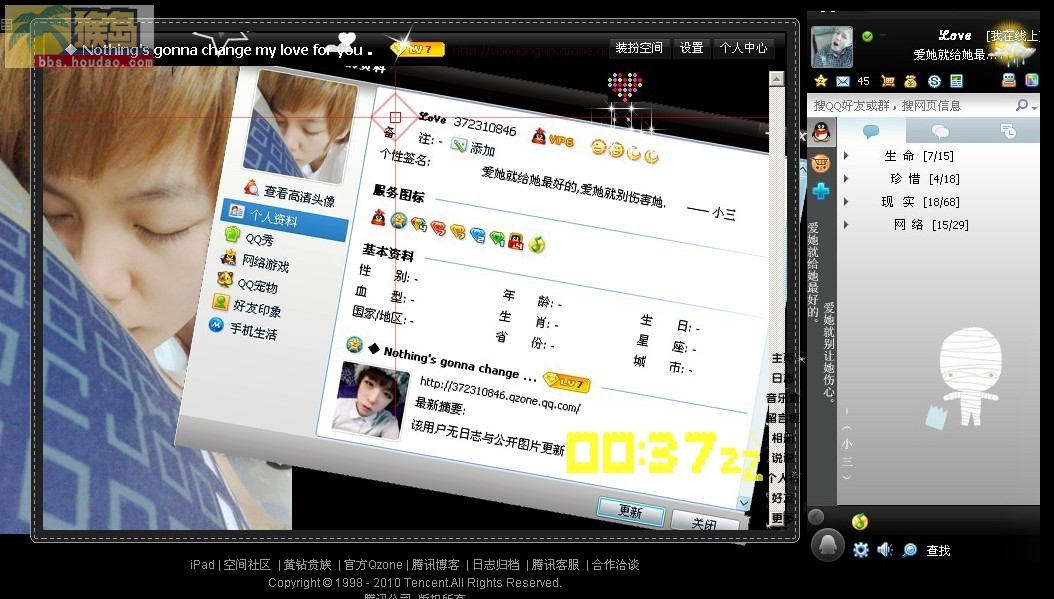Open the shopping cart icon in QQ toolbar
The image size is (1054, 599).
pos(887,81)
